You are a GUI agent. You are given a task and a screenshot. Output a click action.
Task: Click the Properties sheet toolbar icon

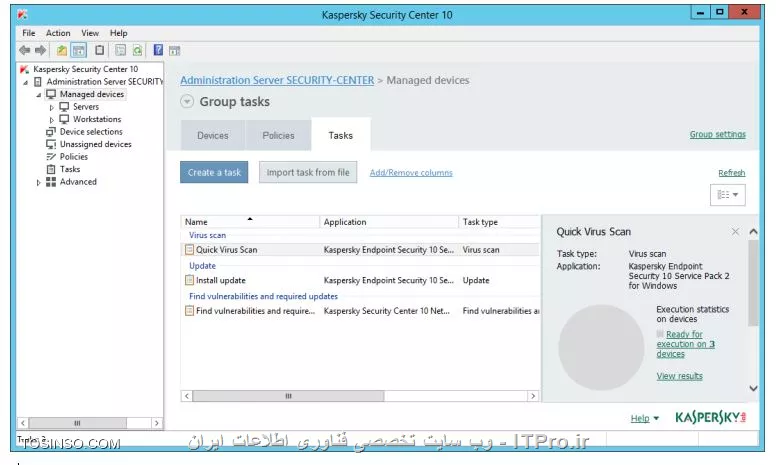point(120,50)
